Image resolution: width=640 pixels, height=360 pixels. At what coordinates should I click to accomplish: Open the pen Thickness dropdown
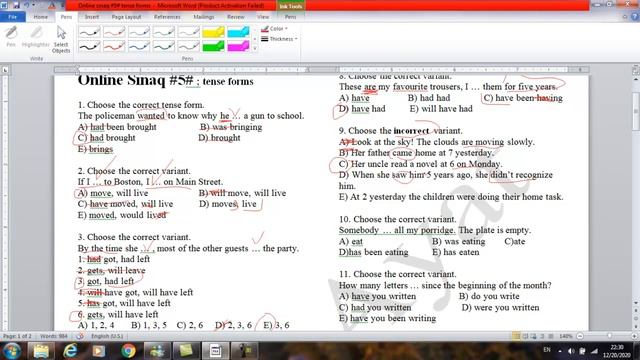point(279,39)
